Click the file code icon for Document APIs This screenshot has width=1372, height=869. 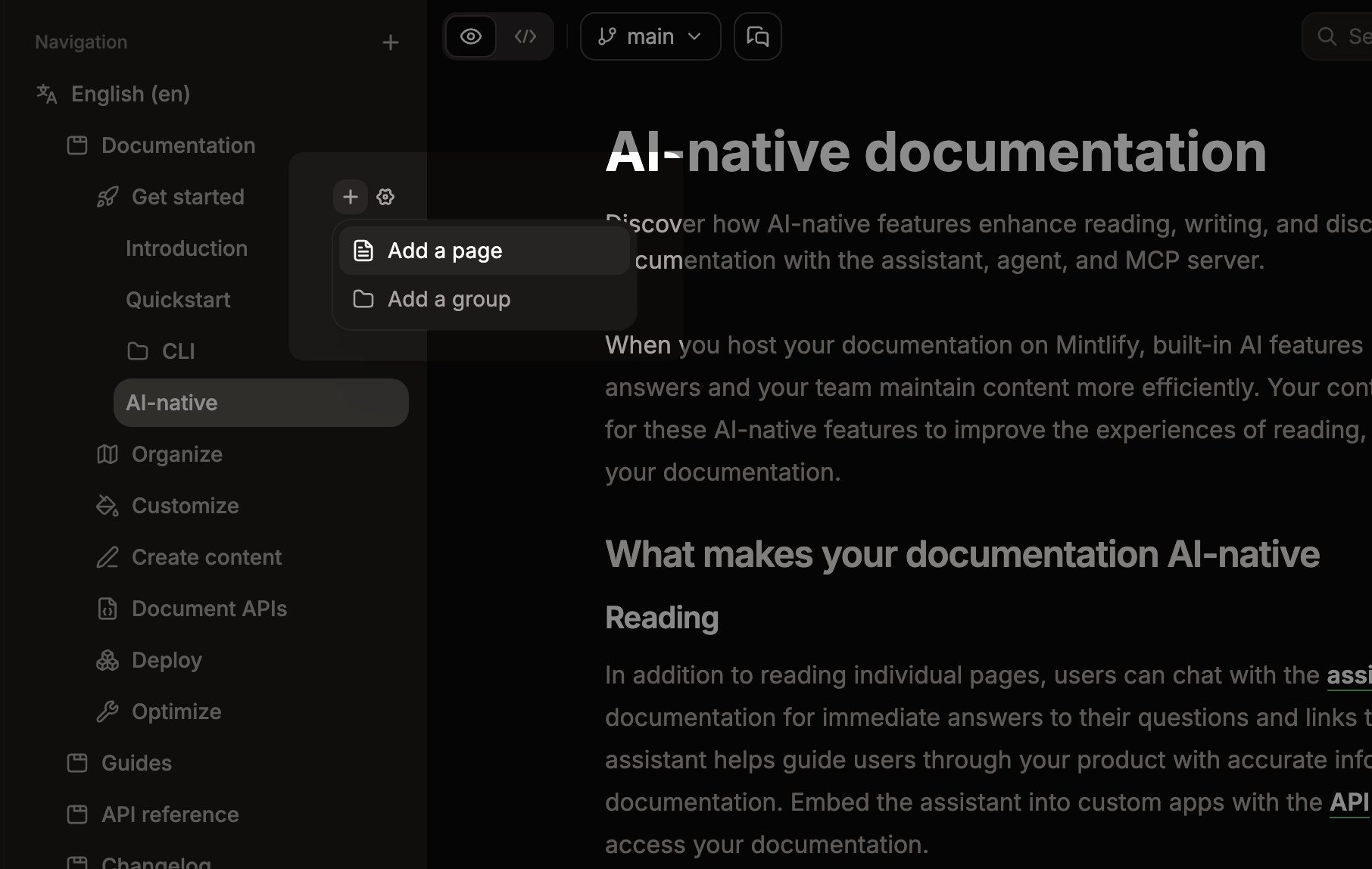pos(108,609)
